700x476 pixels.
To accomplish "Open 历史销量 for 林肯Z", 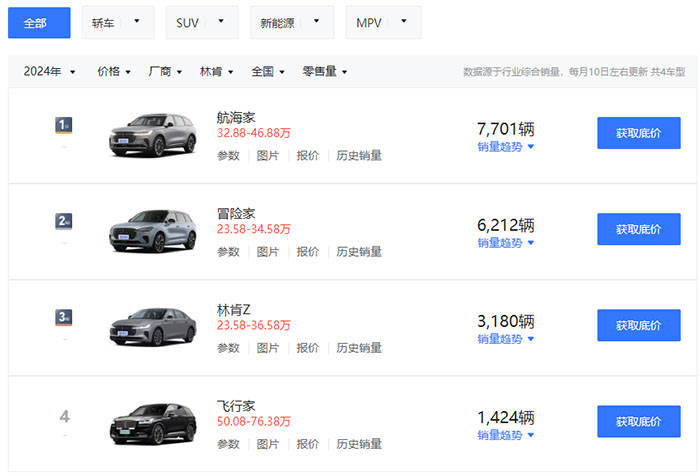I will (x=359, y=348).
